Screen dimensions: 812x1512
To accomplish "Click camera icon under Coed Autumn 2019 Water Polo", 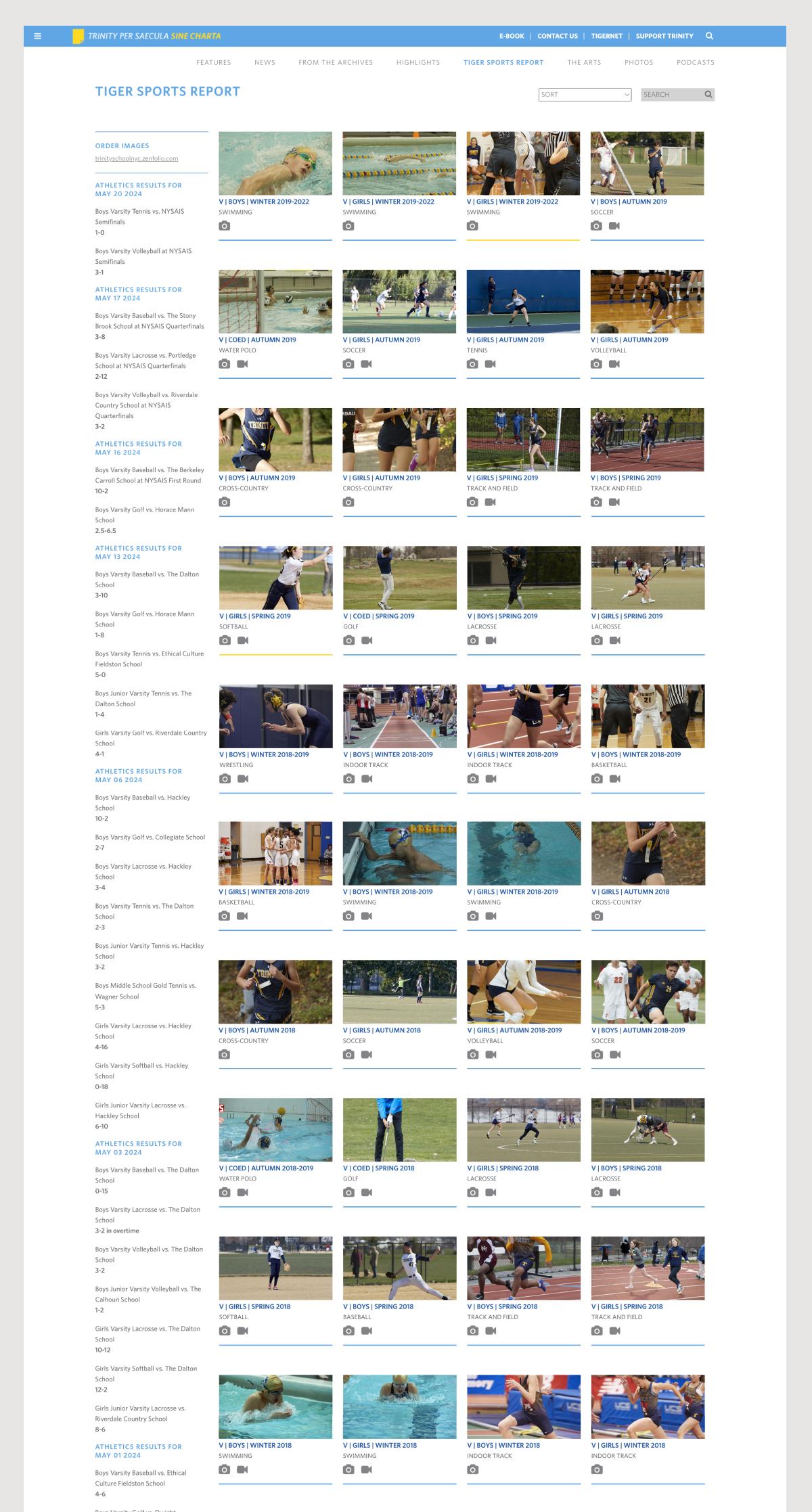I will [x=225, y=364].
